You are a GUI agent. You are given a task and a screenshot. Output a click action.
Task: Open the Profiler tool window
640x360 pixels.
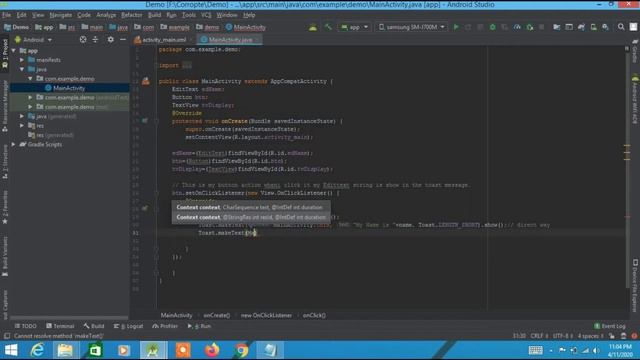(165, 326)
